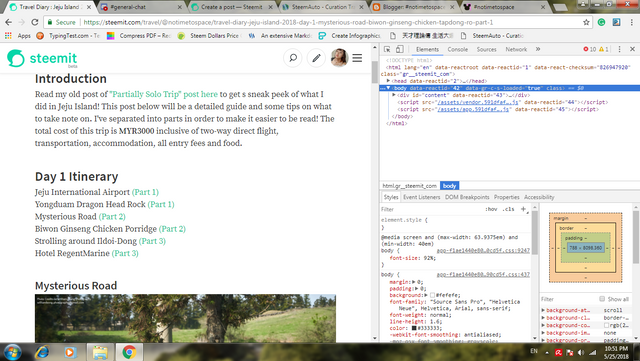Click the green Grammarly extension icon

coord(601,22)
